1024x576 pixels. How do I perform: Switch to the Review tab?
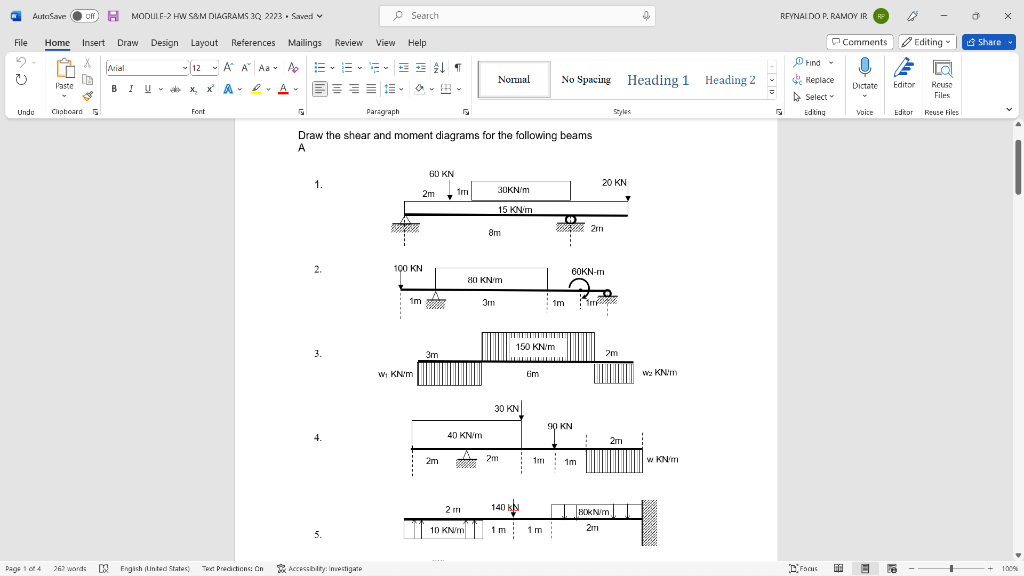(349, 42)
